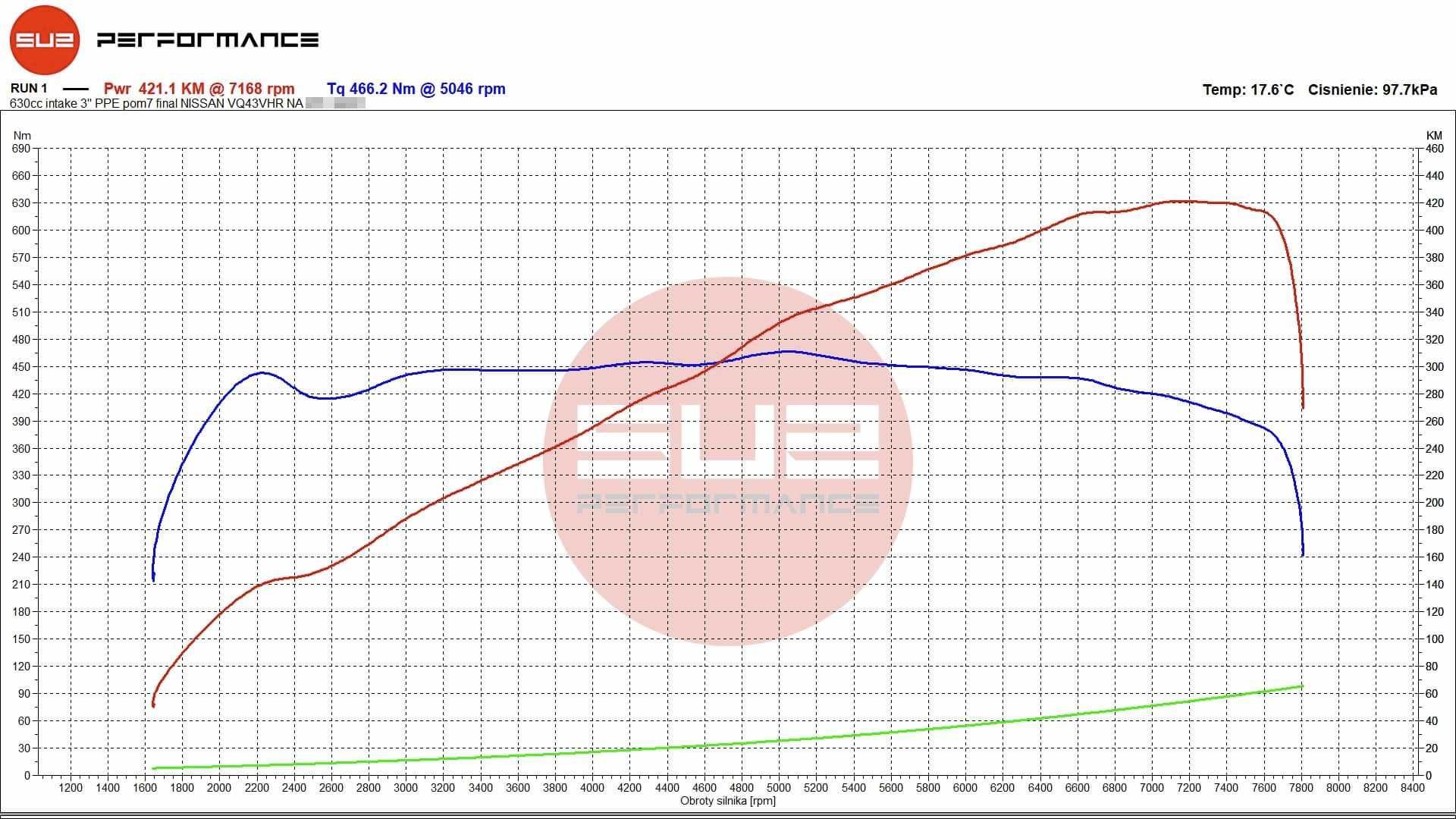Click the 510 value on the Nm axis

(20, 312)
